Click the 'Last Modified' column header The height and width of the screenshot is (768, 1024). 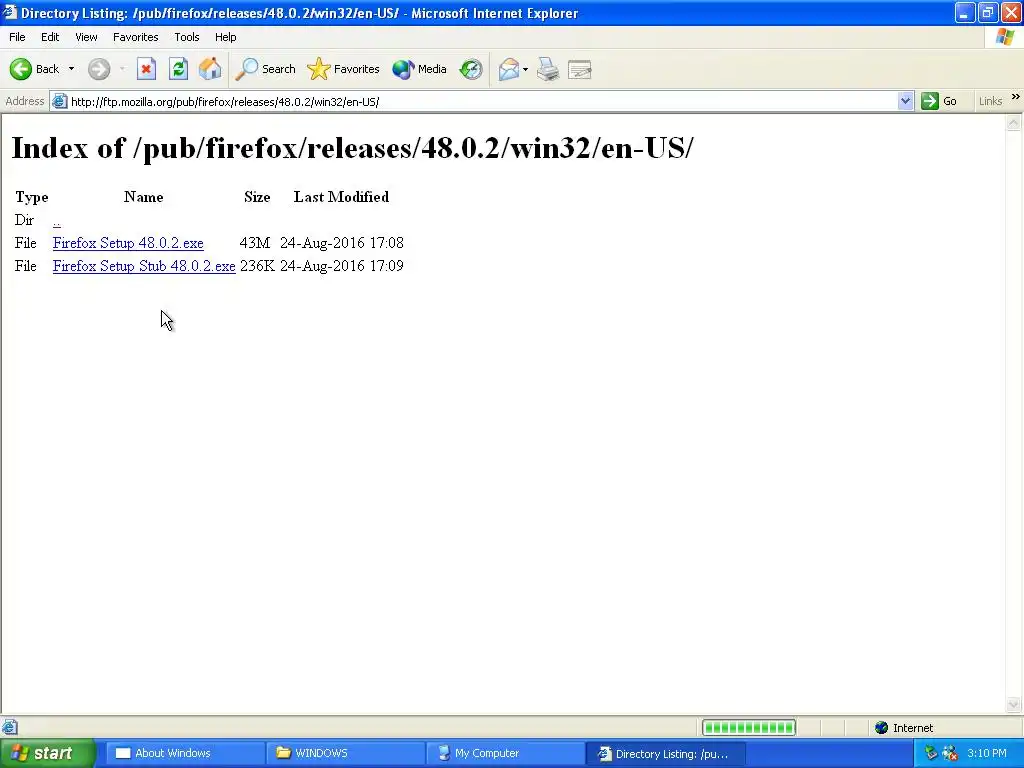pyautogui.click(x=341, y=197)
